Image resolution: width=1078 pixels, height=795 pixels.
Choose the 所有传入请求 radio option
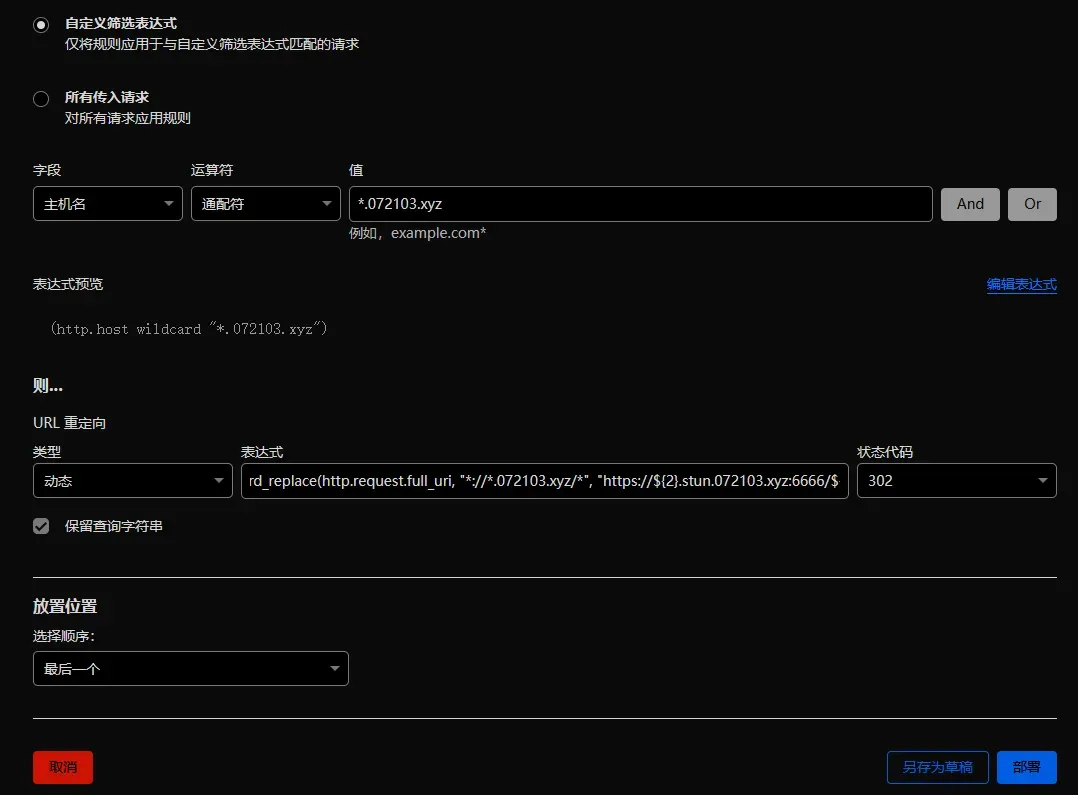pos(41,99)
